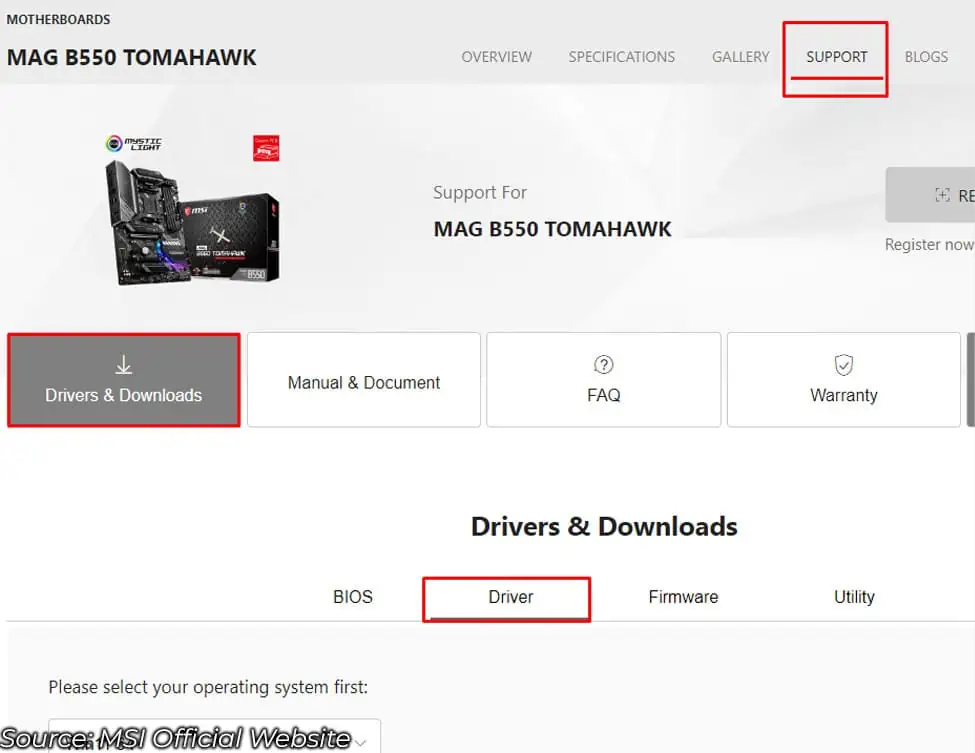
Task: Click the Mystic Light logo badge
Action: (134, 144)
